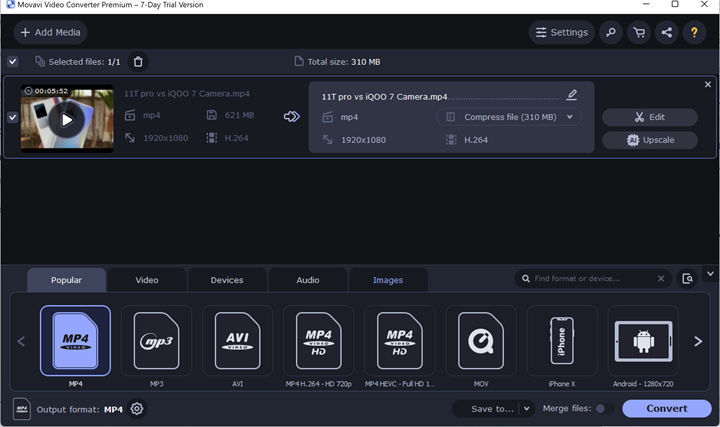The width and height of the screenshot is (720, 427).
Task: Show next format presets with right arrow
Action: point(698,342)
